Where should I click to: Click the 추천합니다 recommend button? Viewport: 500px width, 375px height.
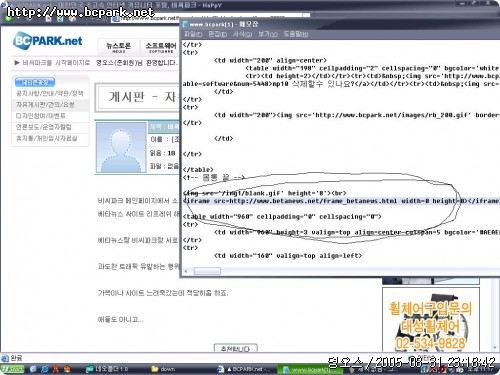click(x=235, y=348)
